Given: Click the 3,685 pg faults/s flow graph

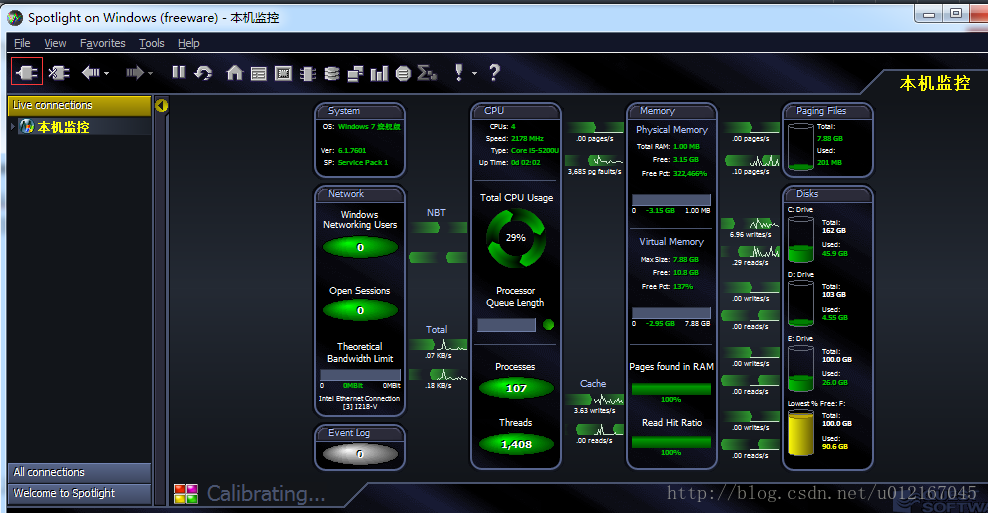Looking at the screenshot, I should point(594,160).
